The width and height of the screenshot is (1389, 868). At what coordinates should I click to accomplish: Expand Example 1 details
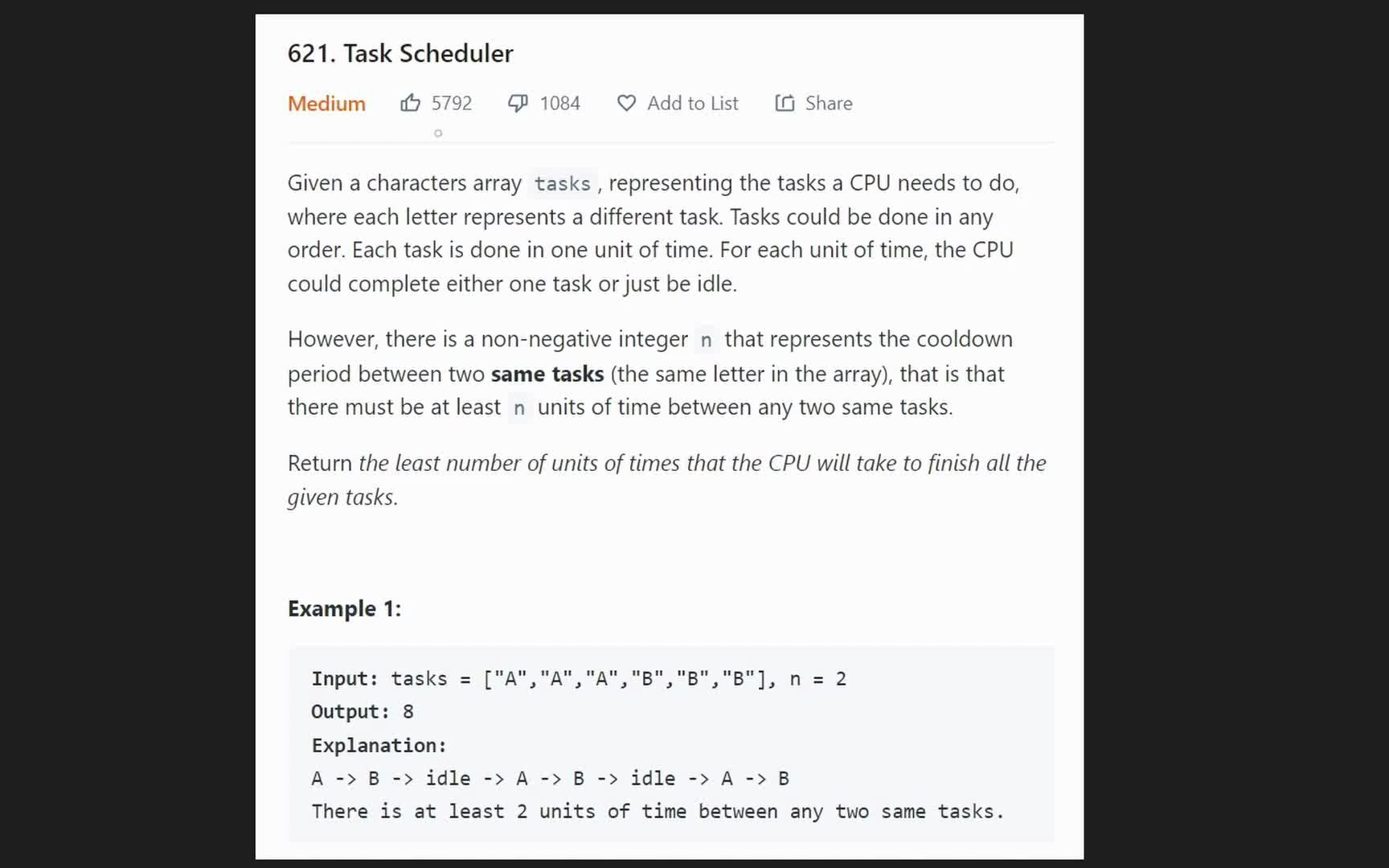(x=345, y=608)
